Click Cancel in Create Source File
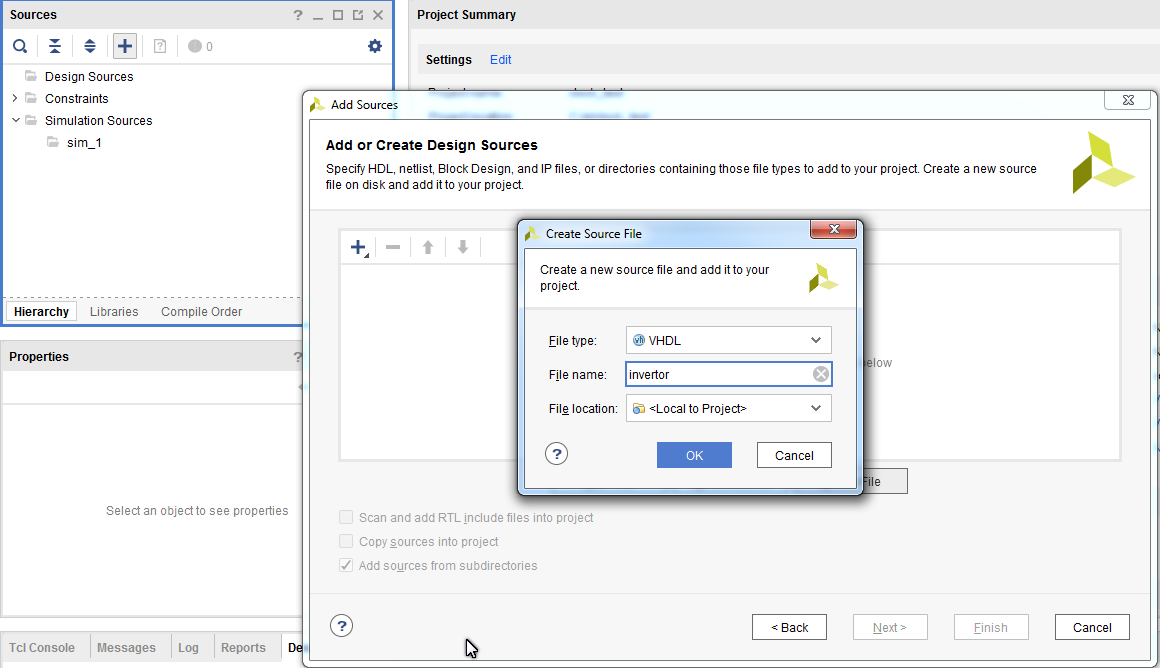 click(x=794, y=455)
